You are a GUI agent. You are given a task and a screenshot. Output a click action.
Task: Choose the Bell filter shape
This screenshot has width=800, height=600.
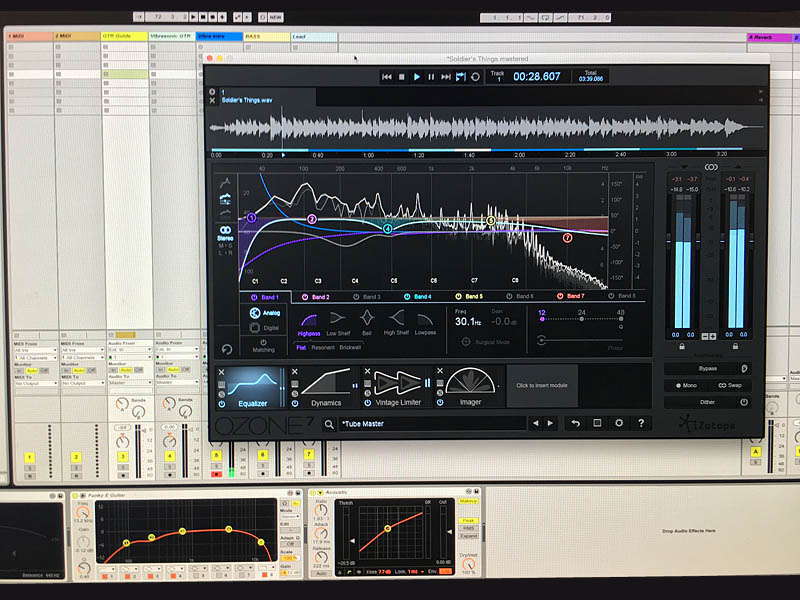point(366,324)
